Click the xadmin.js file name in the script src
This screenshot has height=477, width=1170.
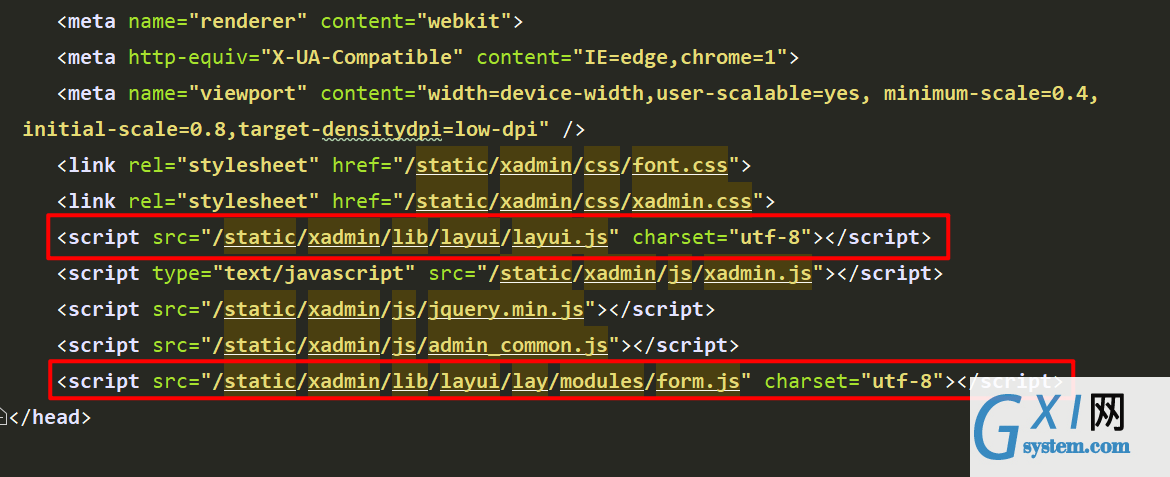tap(758, 273)
